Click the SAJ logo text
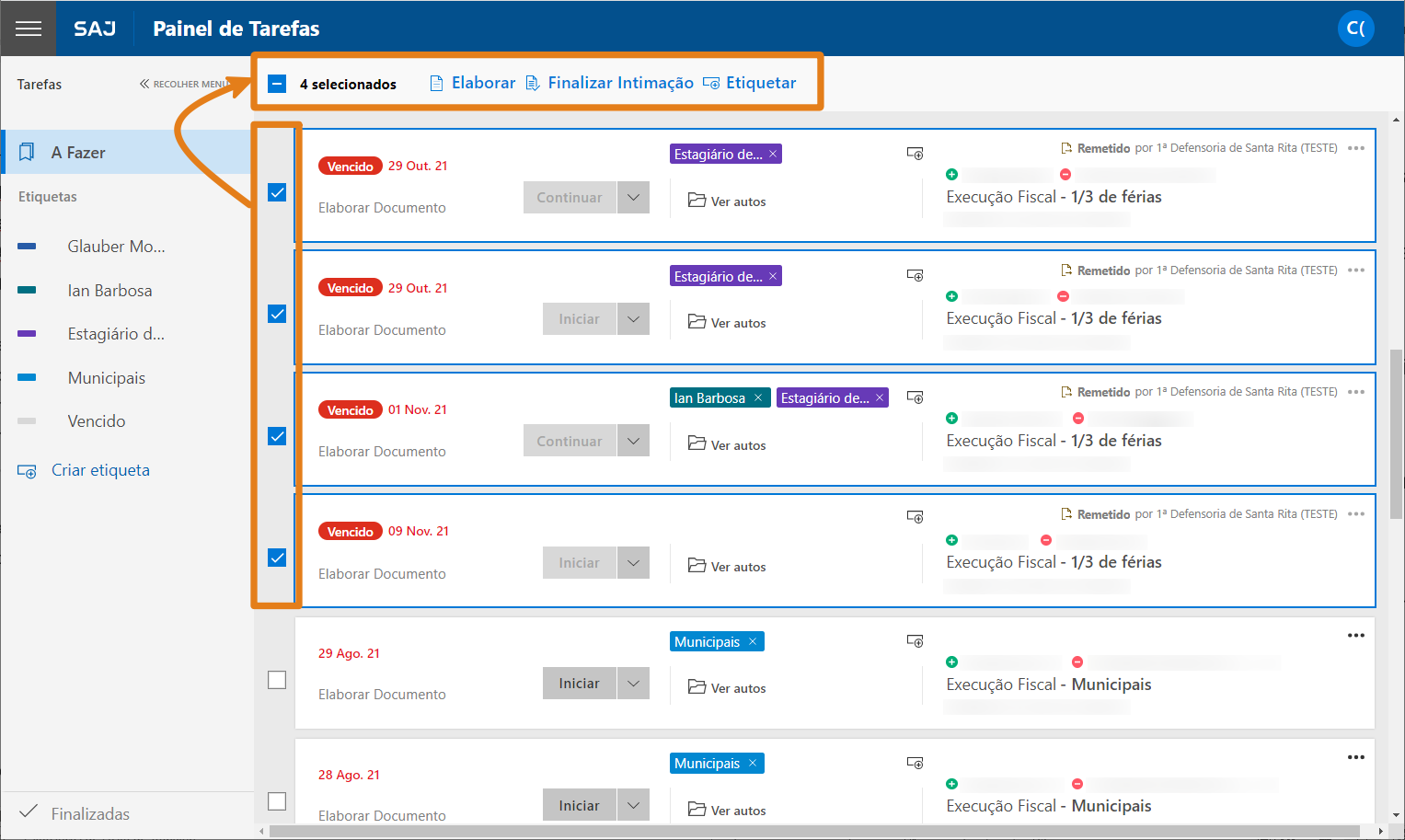This screenshot has height=840, width=1405. [x=95, y=29]
